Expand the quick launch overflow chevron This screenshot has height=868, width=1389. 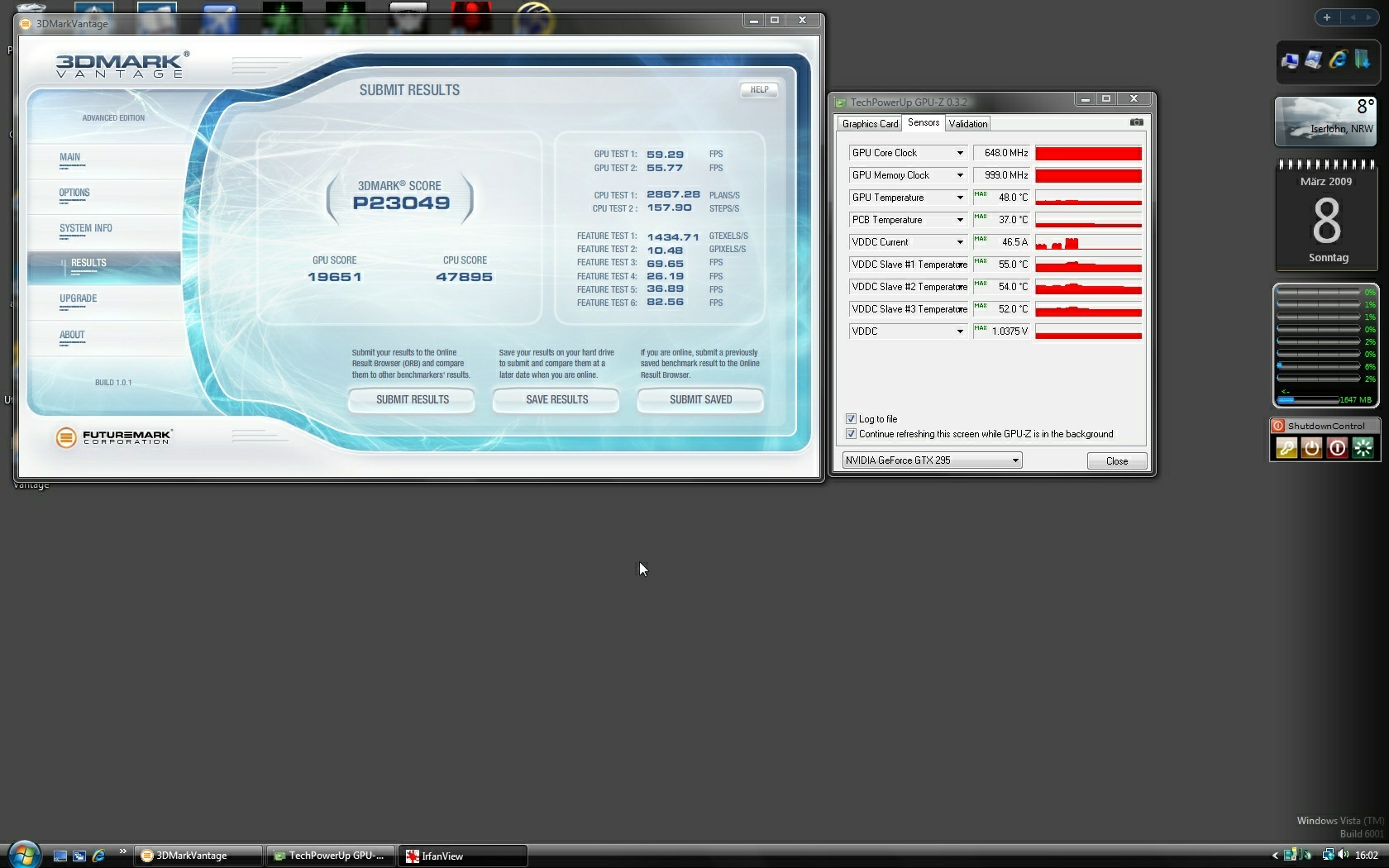(122, 851)
